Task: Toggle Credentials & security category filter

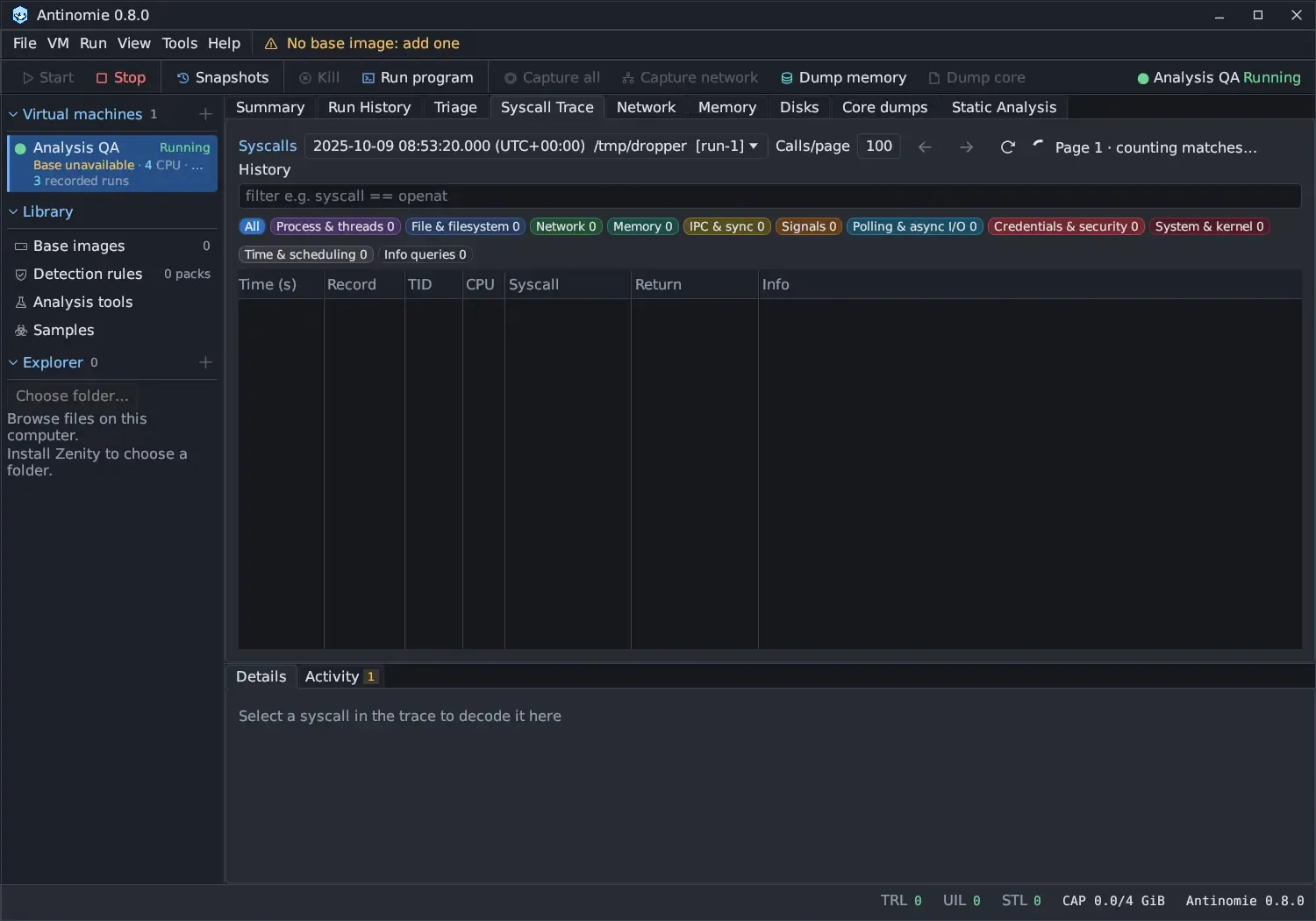Action: point(1066,226)
